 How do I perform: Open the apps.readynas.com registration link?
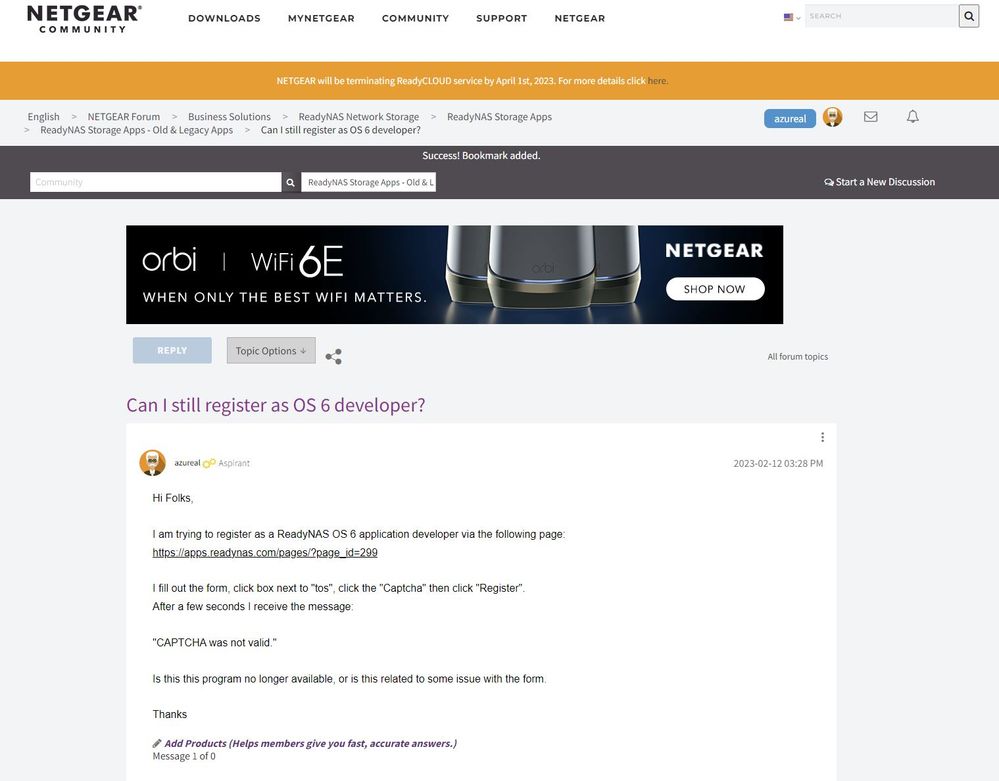[x=264, y=552]
